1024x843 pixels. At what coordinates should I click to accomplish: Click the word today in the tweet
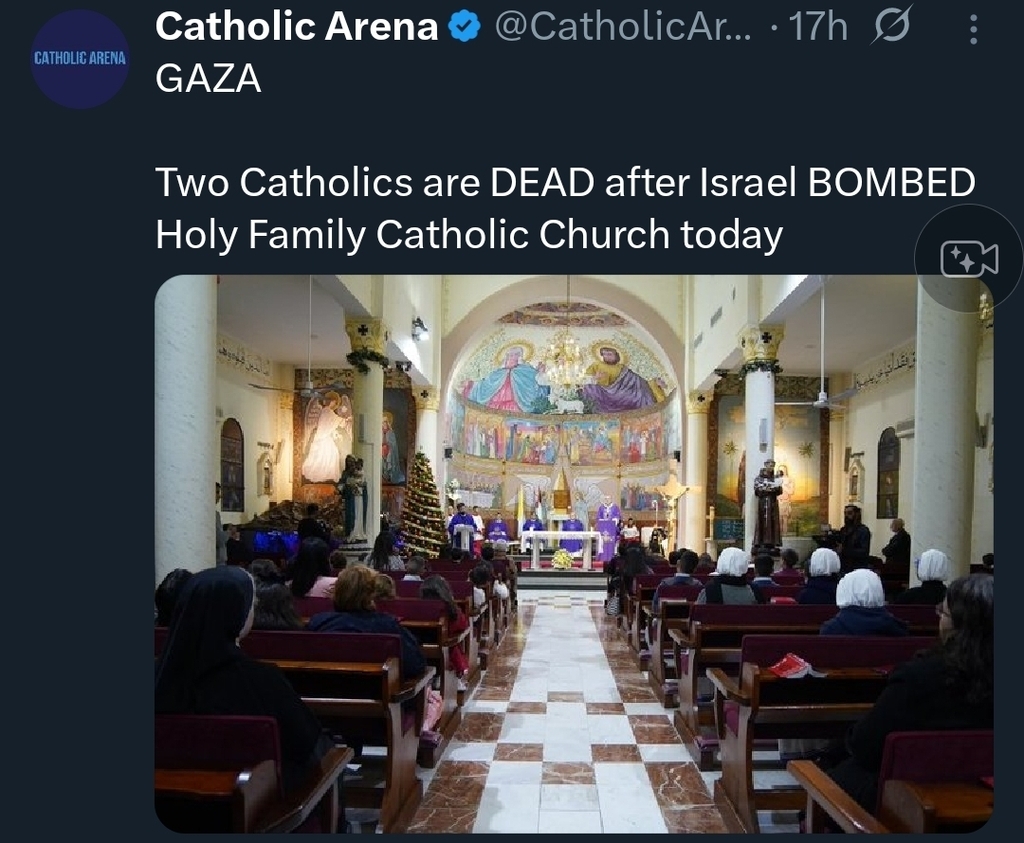pyautogui.click(x=731, y=235)
